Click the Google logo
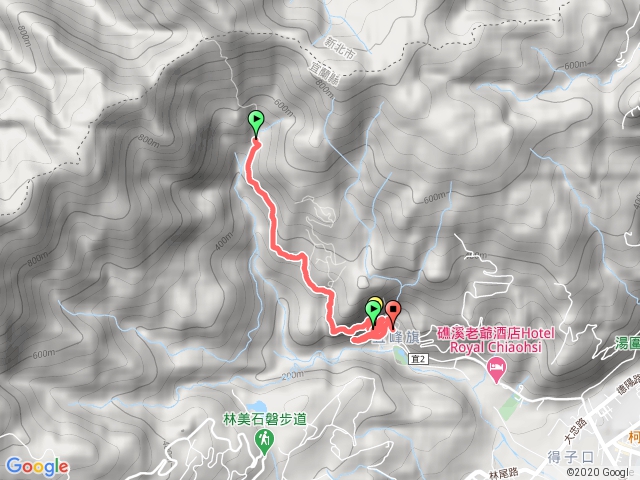The height and width of the screenshot is (480, 640). click(x=38, y=467)
